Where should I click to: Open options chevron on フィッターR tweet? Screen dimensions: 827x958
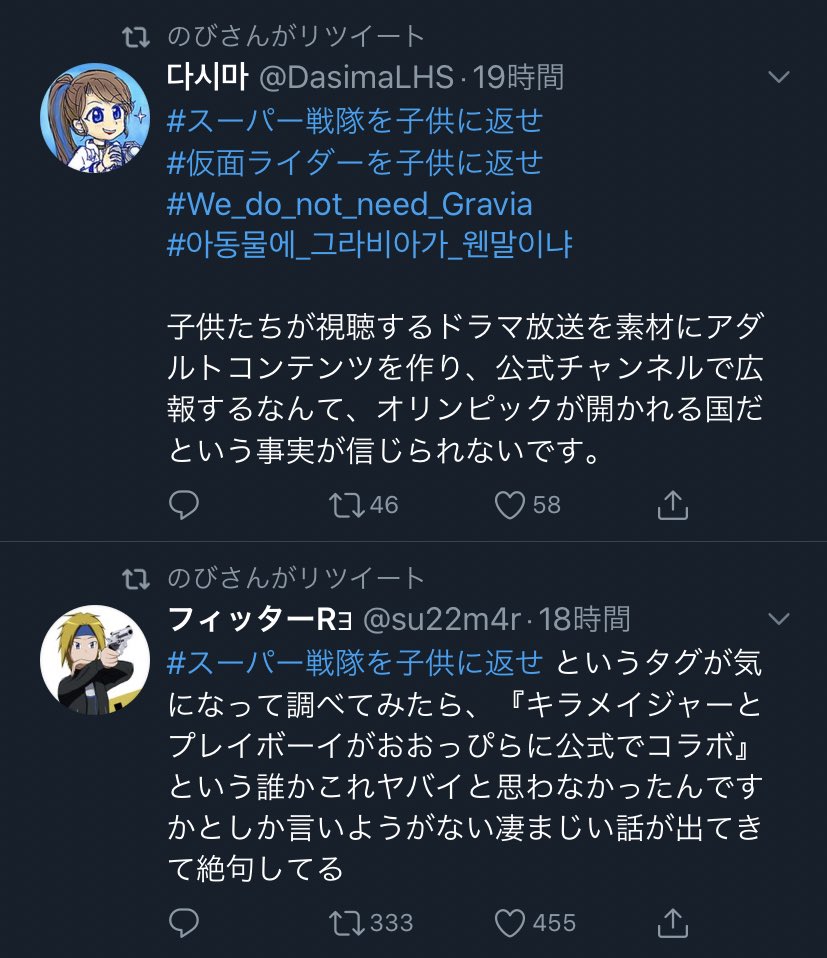point(779,618)
